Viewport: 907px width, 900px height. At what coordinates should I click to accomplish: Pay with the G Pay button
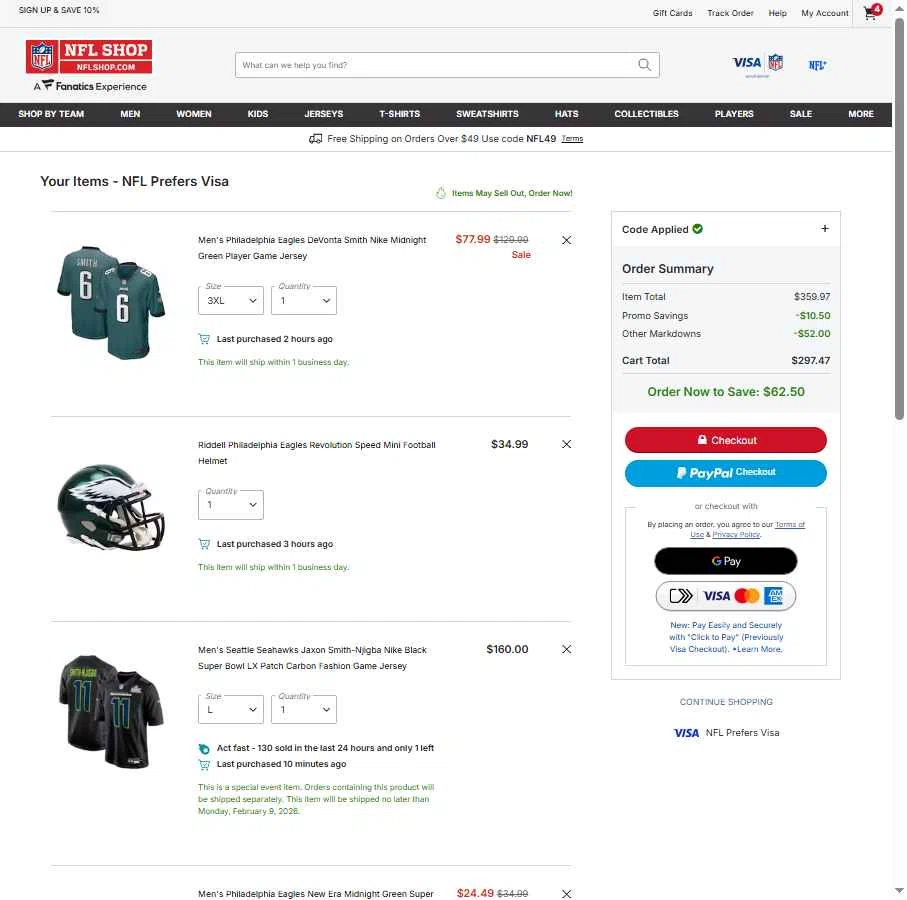click(x=725, y=561)
